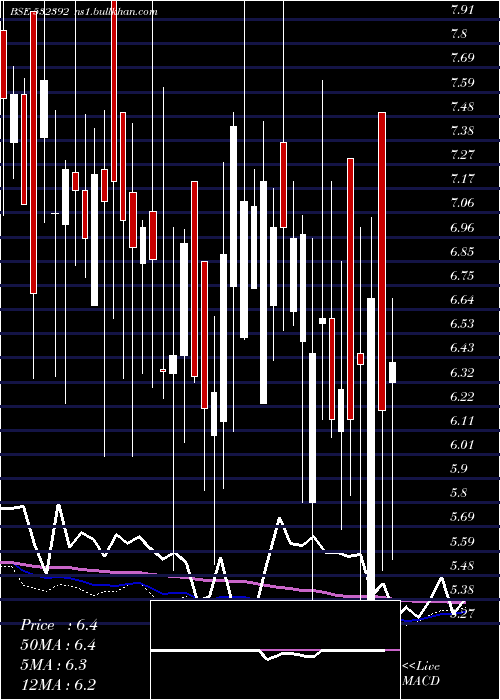This screenshot has width=500, height=700.
Task: Click the 5.9 price axis label
Action: [x=459, y=469]
